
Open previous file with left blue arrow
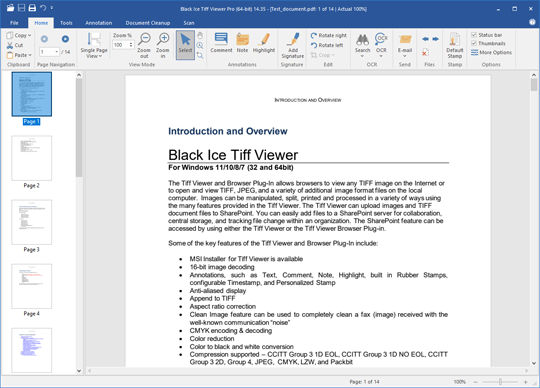tap(425, 39)
